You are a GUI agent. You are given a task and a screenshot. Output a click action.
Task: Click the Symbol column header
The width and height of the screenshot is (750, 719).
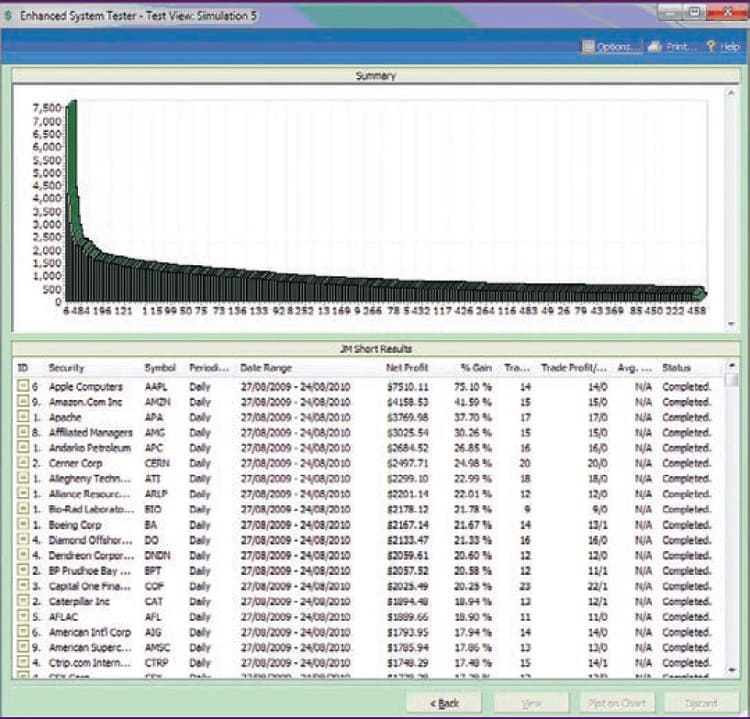pos(159,368)
